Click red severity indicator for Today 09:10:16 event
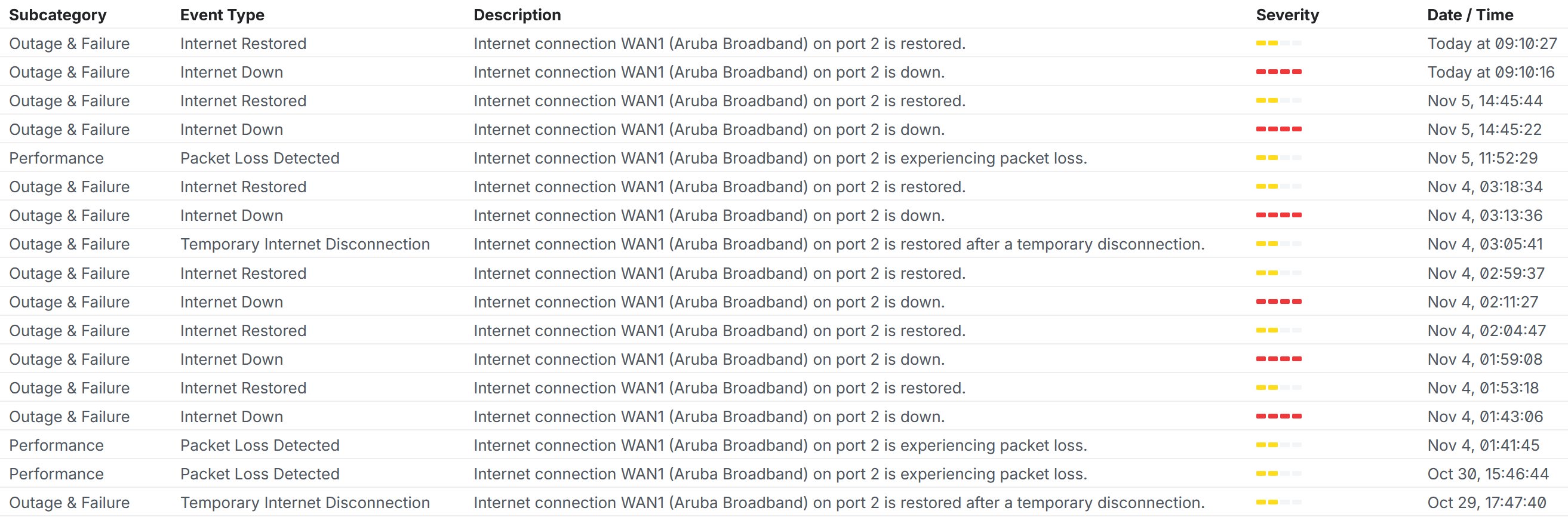Screen dimensions: 1568x517 pyautogui.click(x=1278, y=72)
